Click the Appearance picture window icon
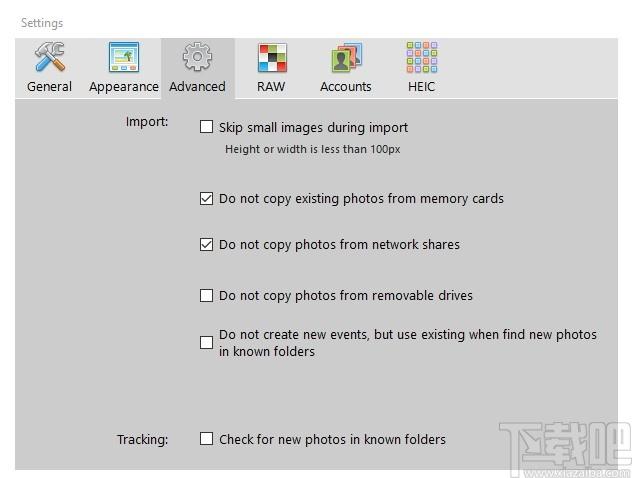The image size is (634, 478). pos(124,57)
